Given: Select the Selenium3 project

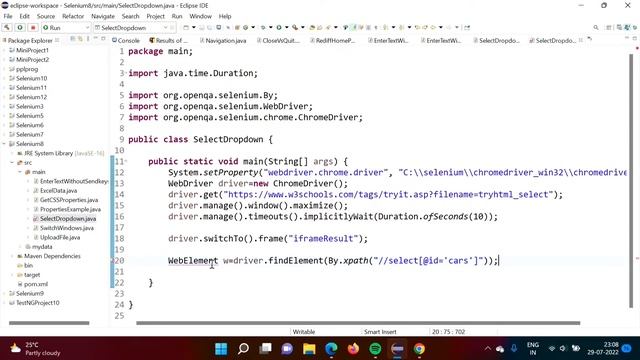Looking at the screenshot, I should click(30, 107).
